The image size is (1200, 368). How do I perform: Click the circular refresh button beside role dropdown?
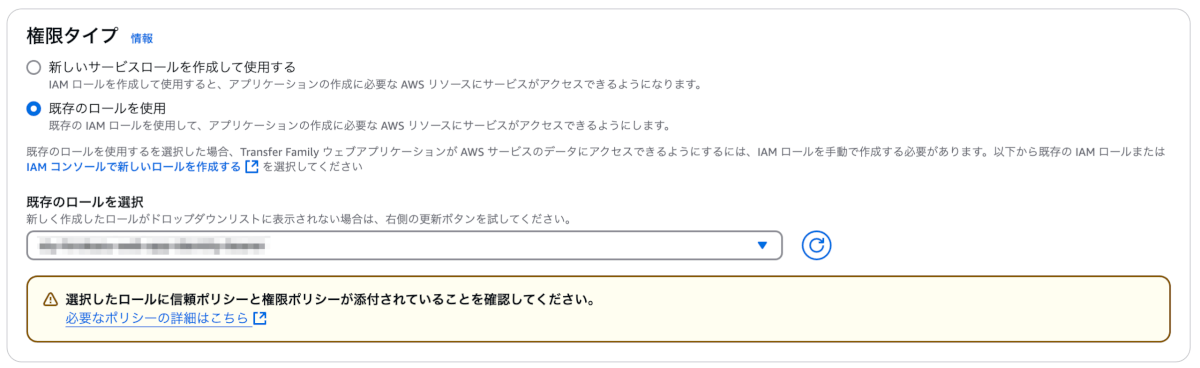coord(817,245)
